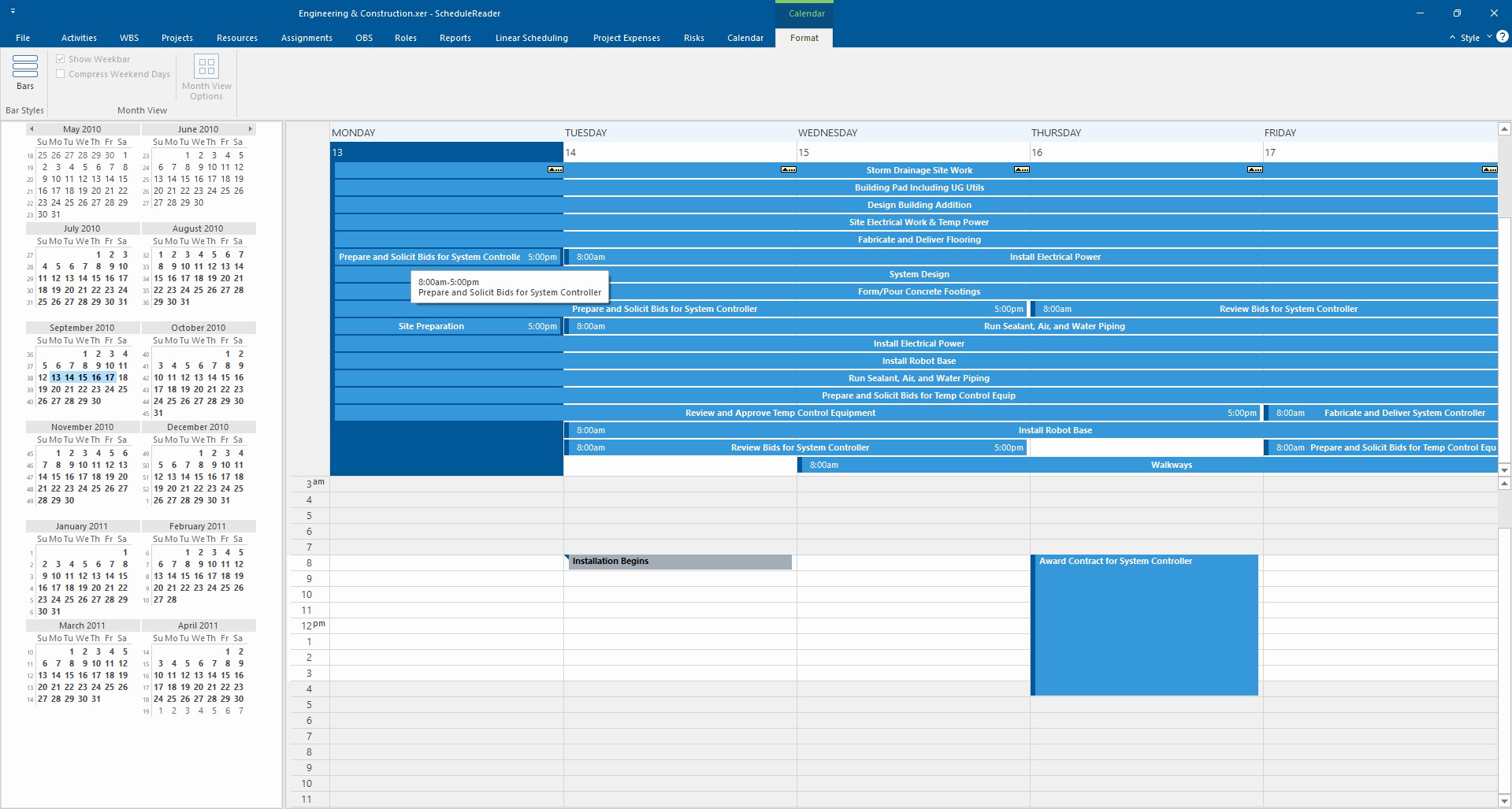Click the 12pm time slot label
The image size is (1512, 809).
[313, 625]
